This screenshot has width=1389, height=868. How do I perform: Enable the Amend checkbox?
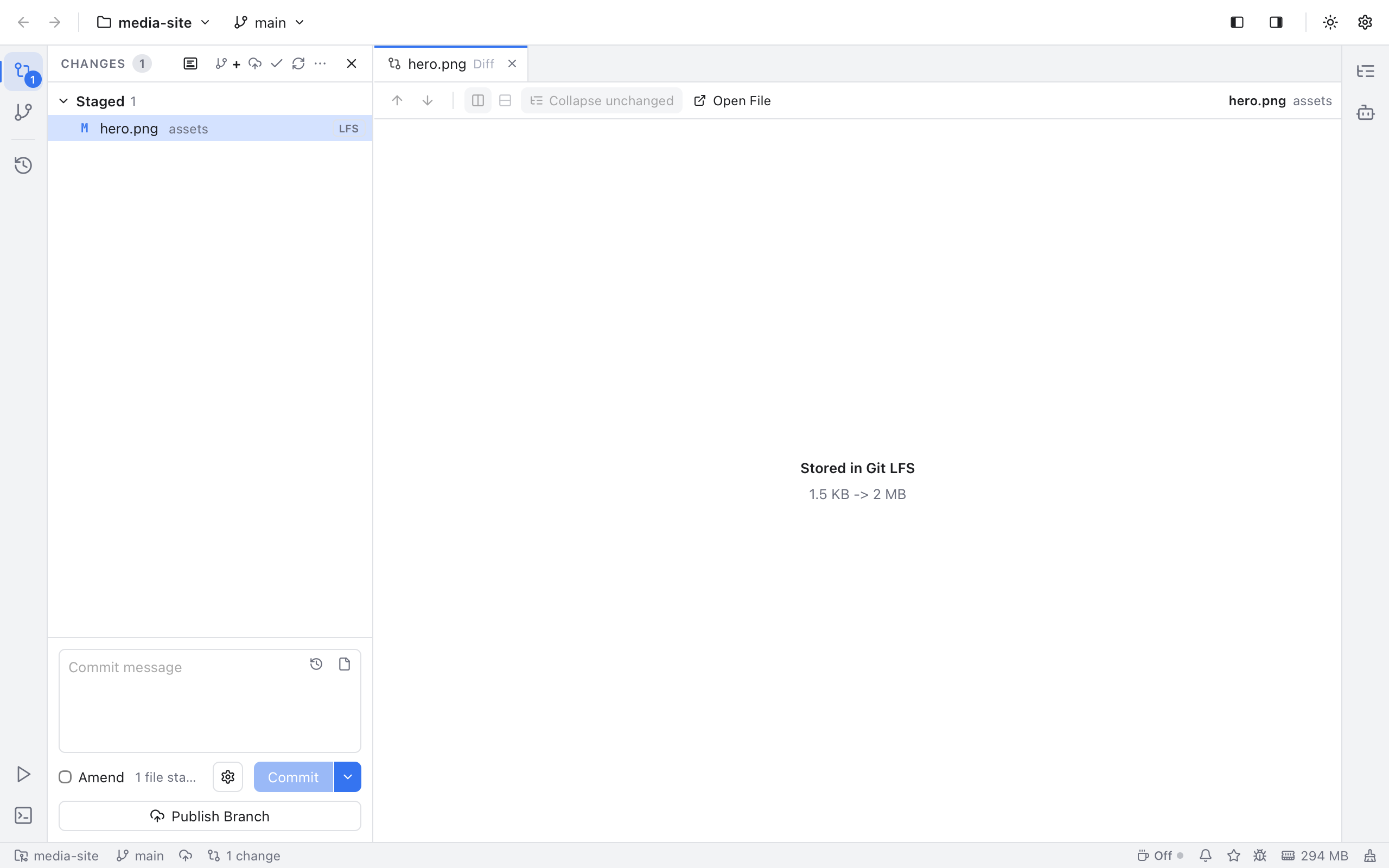coord(66,777)
